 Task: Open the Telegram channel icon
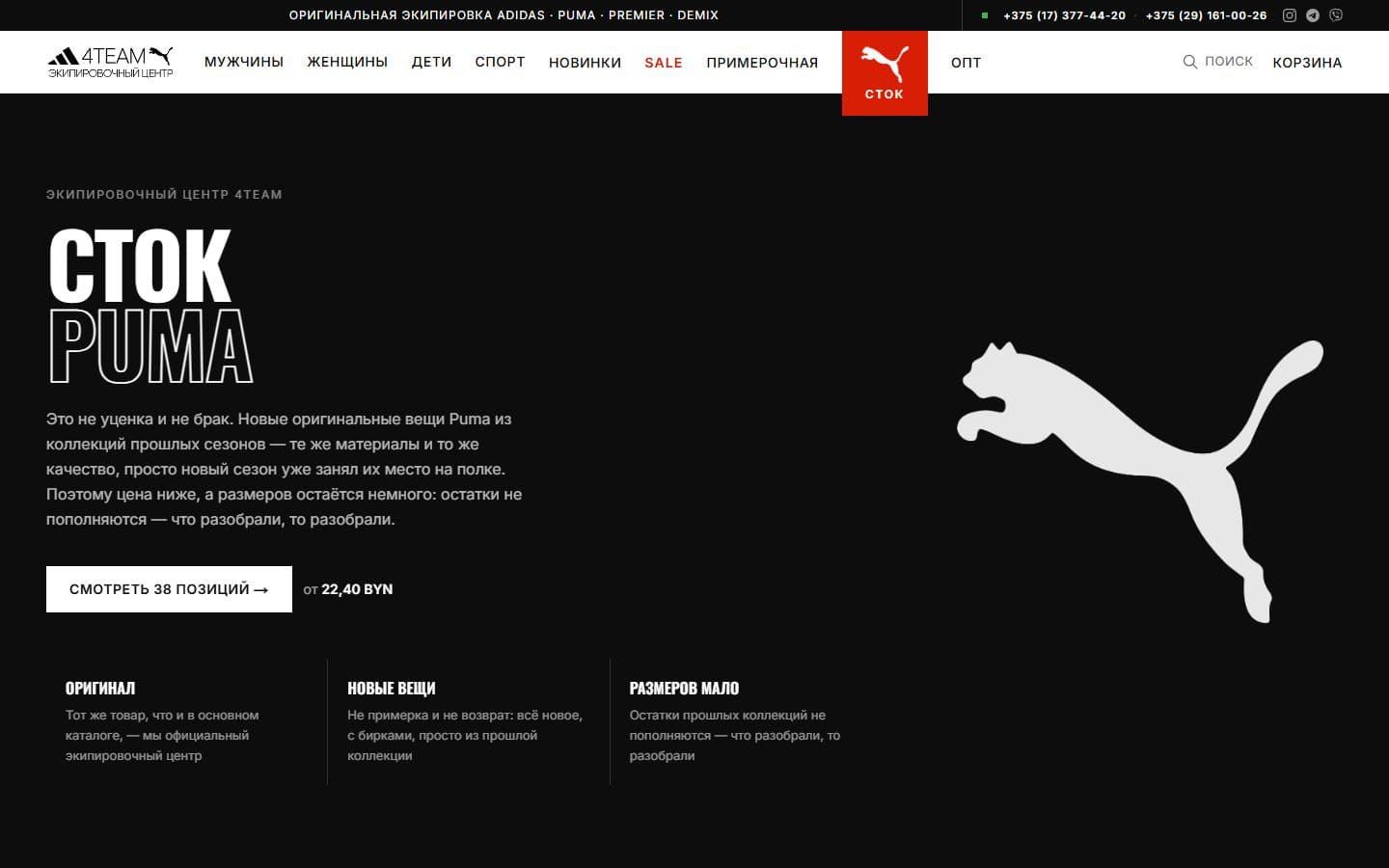[1313, 15]
